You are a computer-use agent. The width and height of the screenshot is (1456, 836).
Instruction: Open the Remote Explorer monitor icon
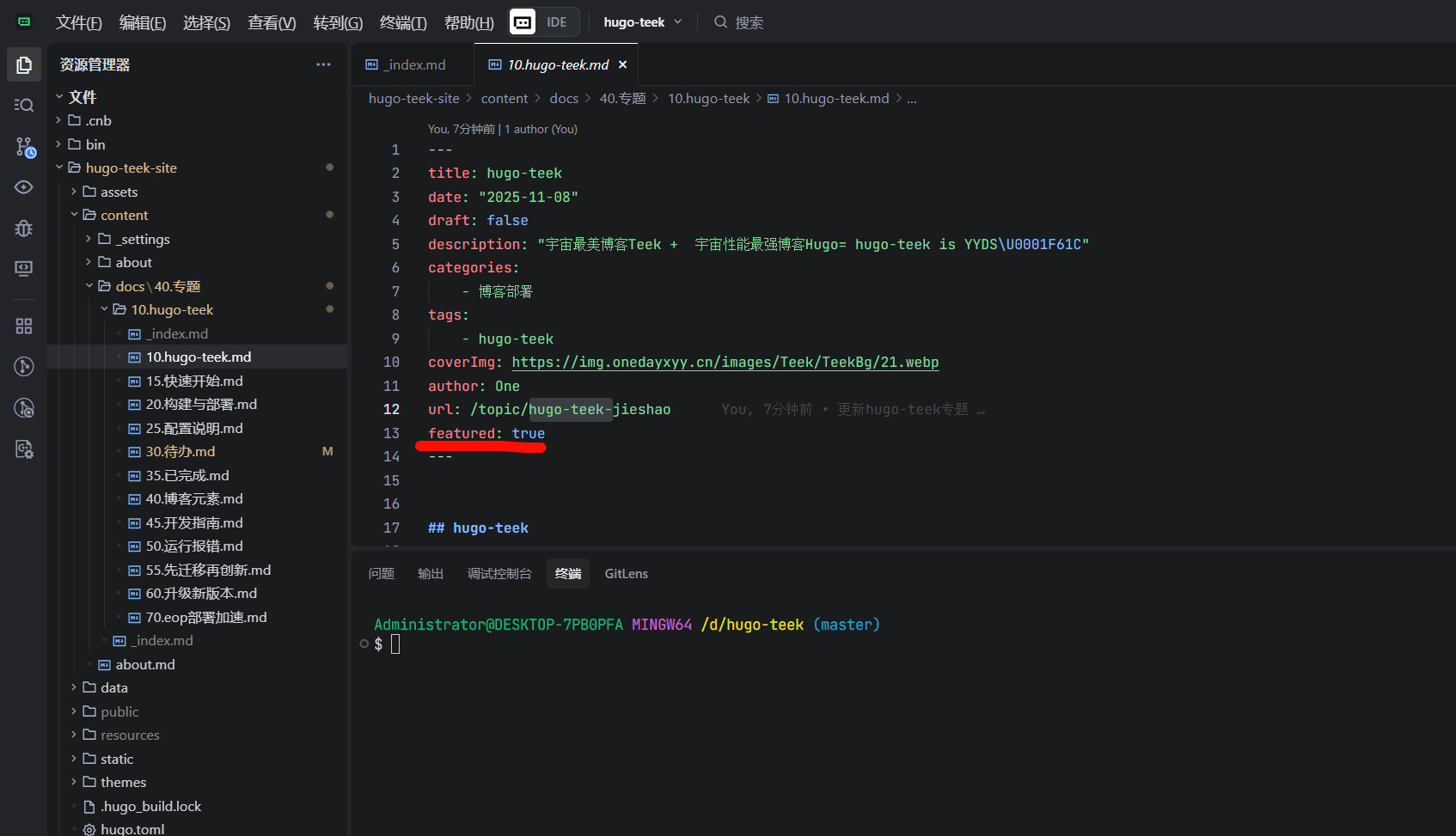point(24,269)
